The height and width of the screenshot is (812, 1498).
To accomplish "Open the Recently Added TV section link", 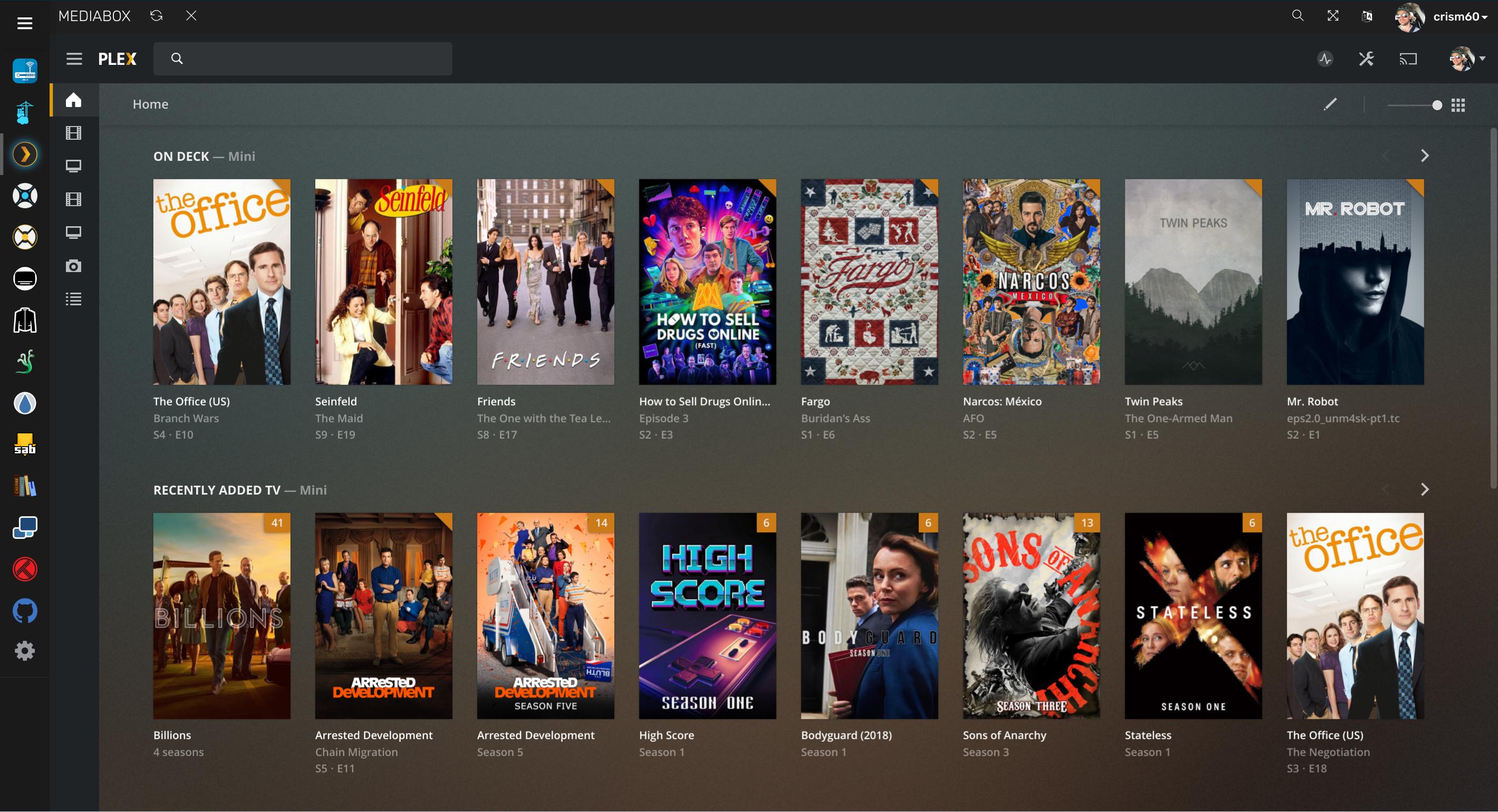I will 217,490.
